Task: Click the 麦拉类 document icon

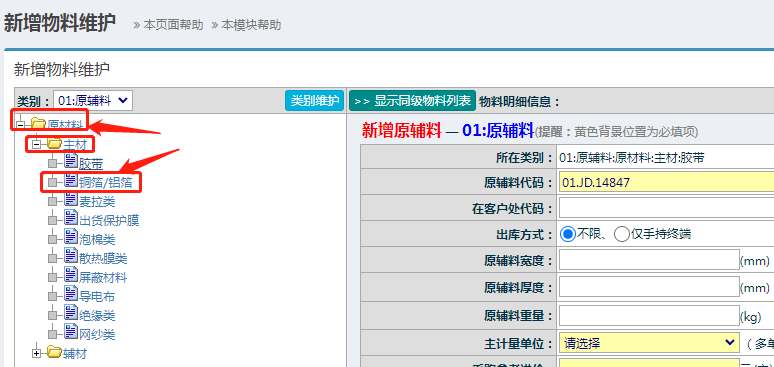Action: pos(71,200)
